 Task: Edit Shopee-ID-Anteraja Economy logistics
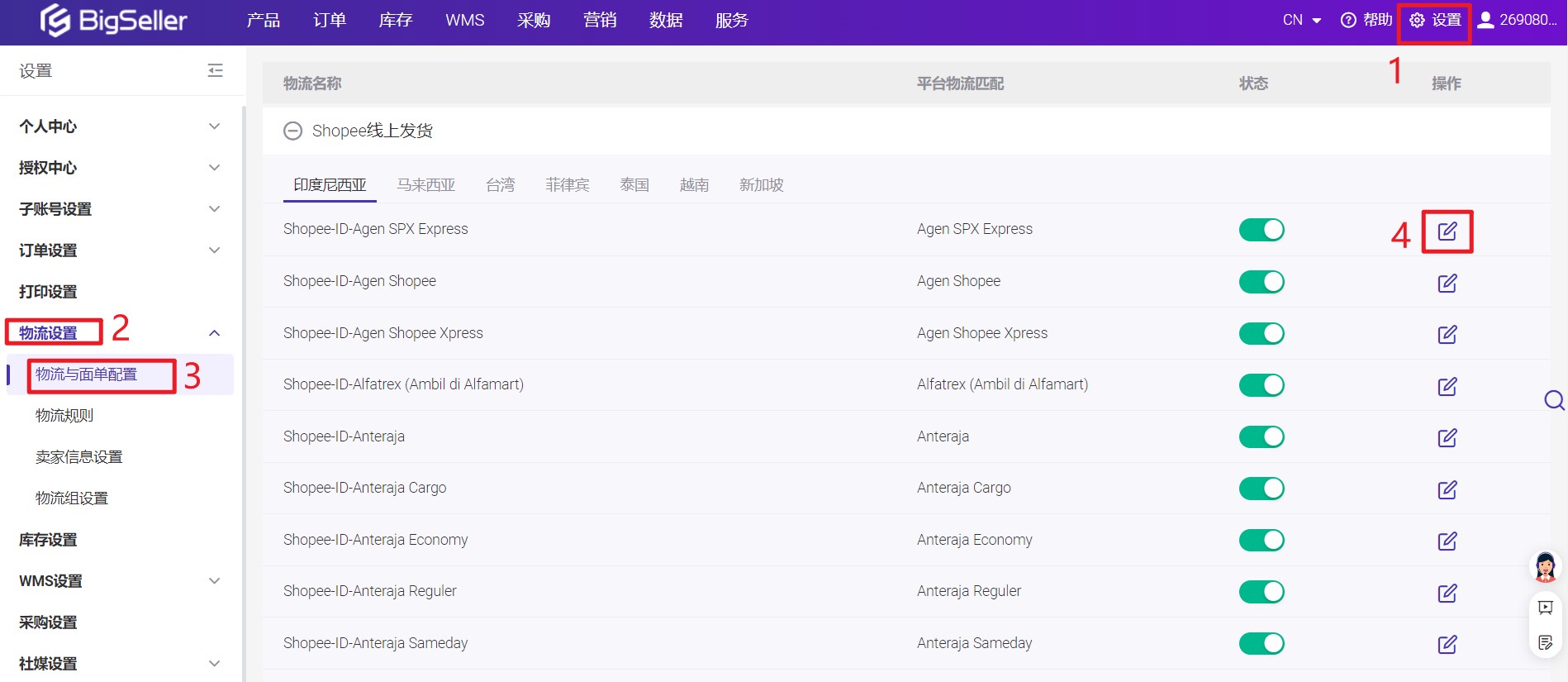tap(1447, 541)
